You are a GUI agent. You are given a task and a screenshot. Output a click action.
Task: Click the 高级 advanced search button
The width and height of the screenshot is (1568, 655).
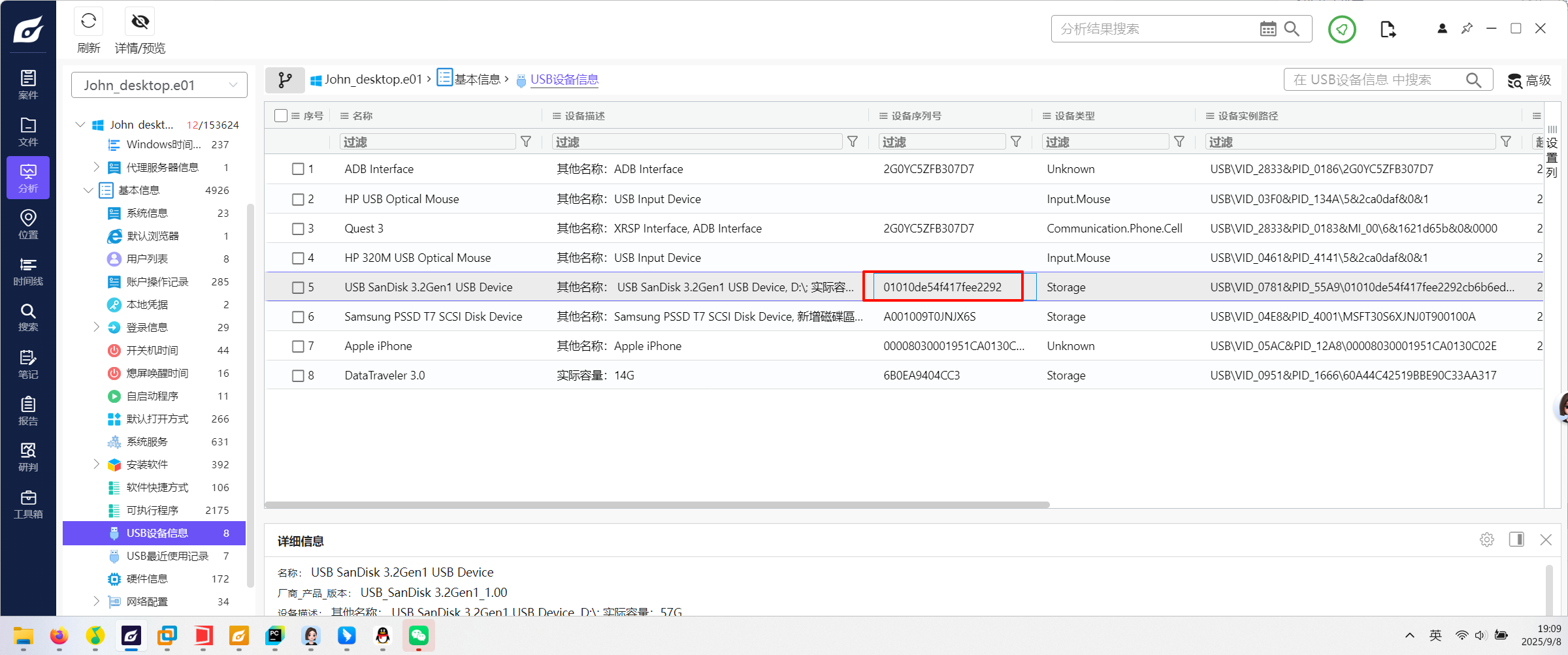point(1529,80)
